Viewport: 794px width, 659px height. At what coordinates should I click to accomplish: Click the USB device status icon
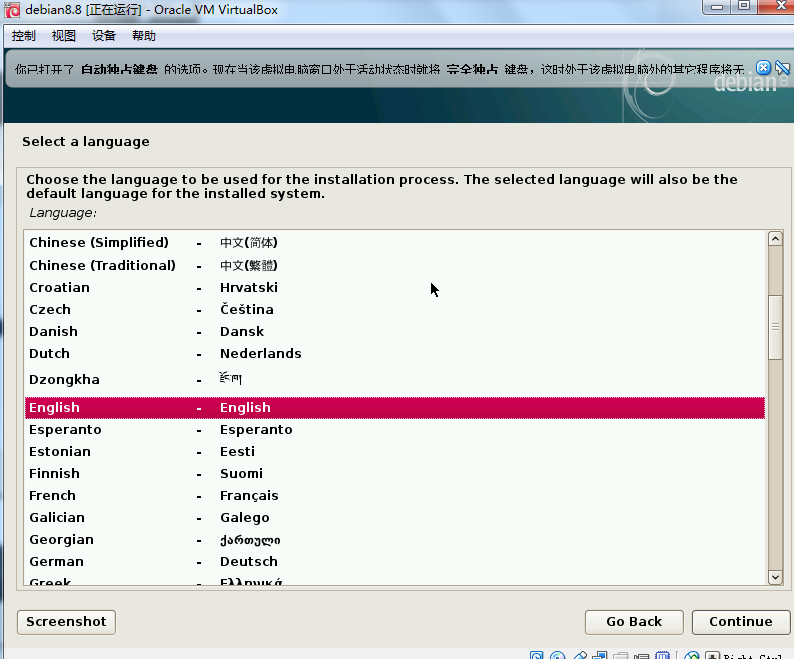click(579, 656)
